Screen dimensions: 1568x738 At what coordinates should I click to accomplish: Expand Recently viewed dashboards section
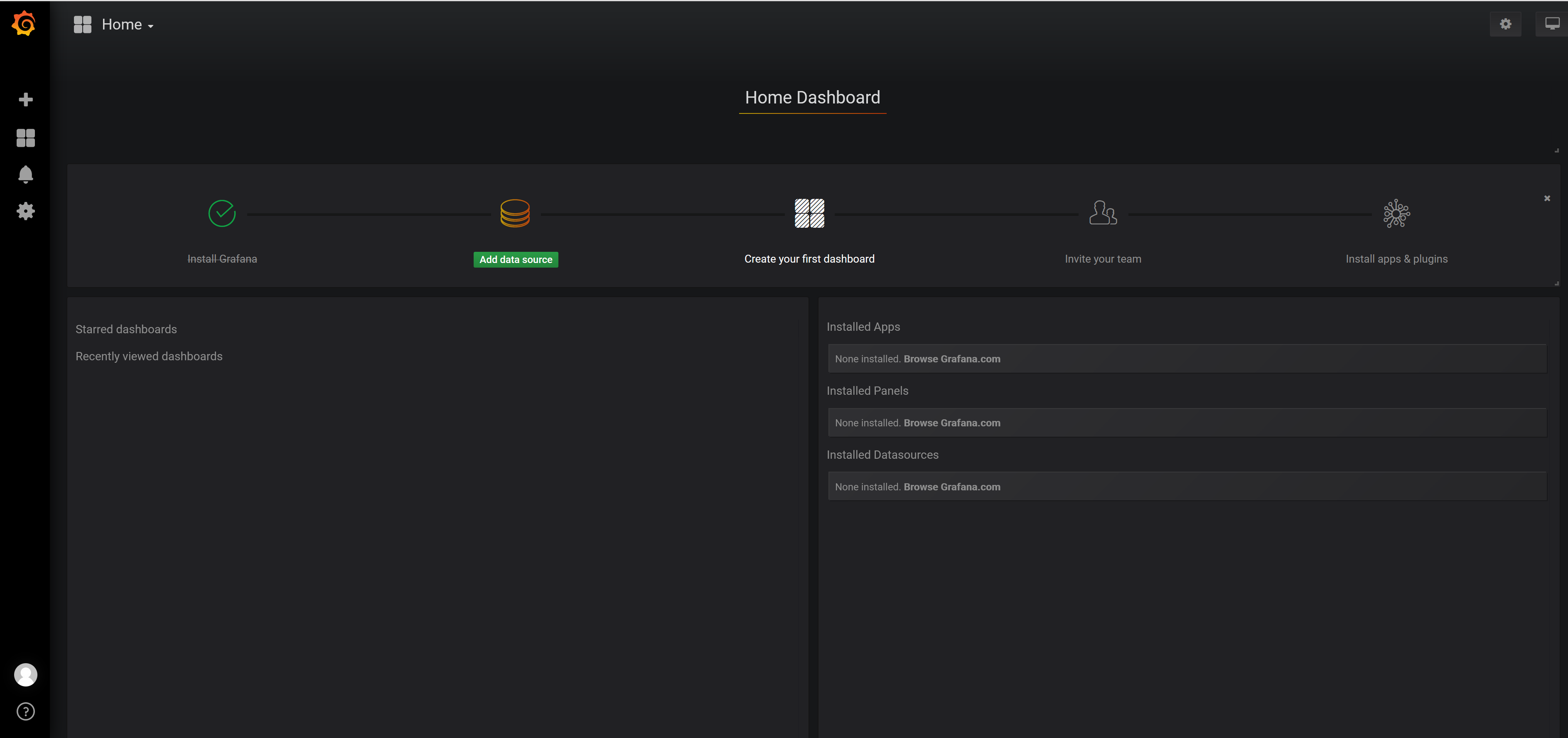[x=148, y=356]
